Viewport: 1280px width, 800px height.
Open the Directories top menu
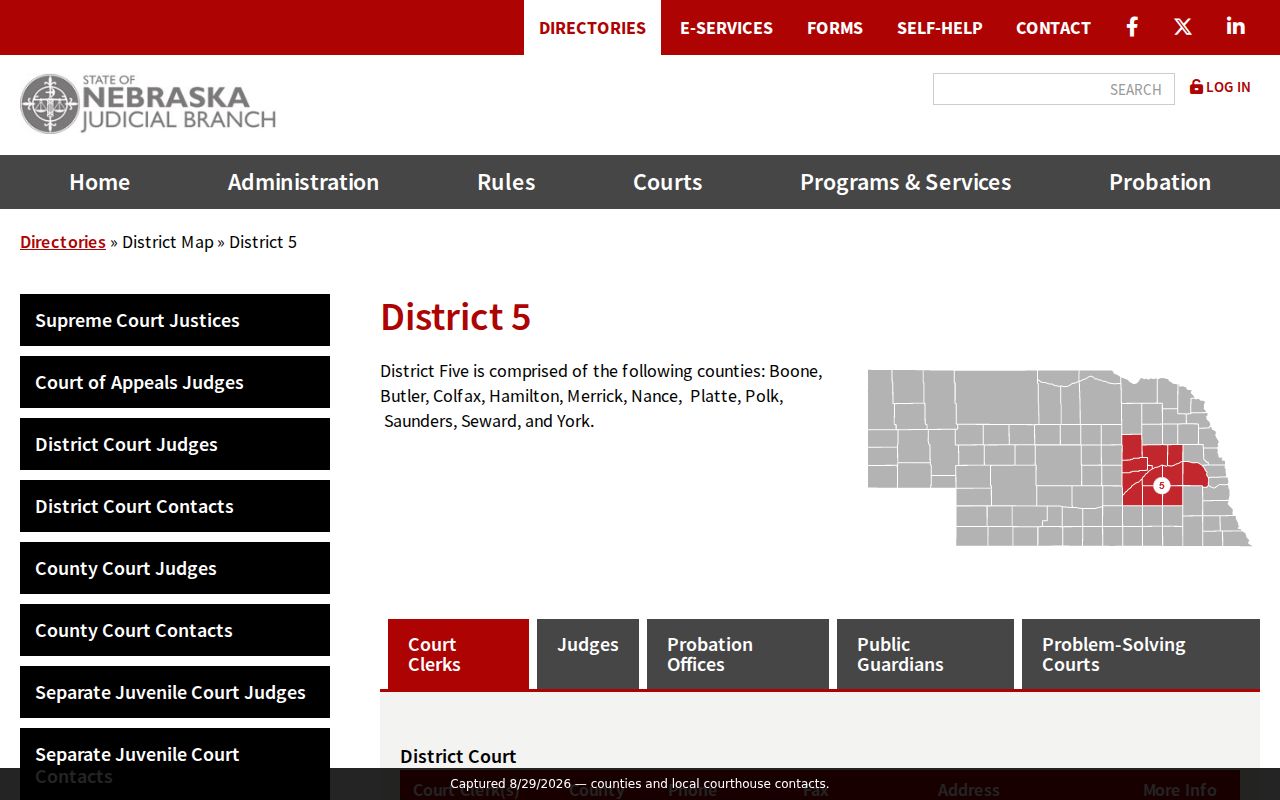click(x=592, y=27)
